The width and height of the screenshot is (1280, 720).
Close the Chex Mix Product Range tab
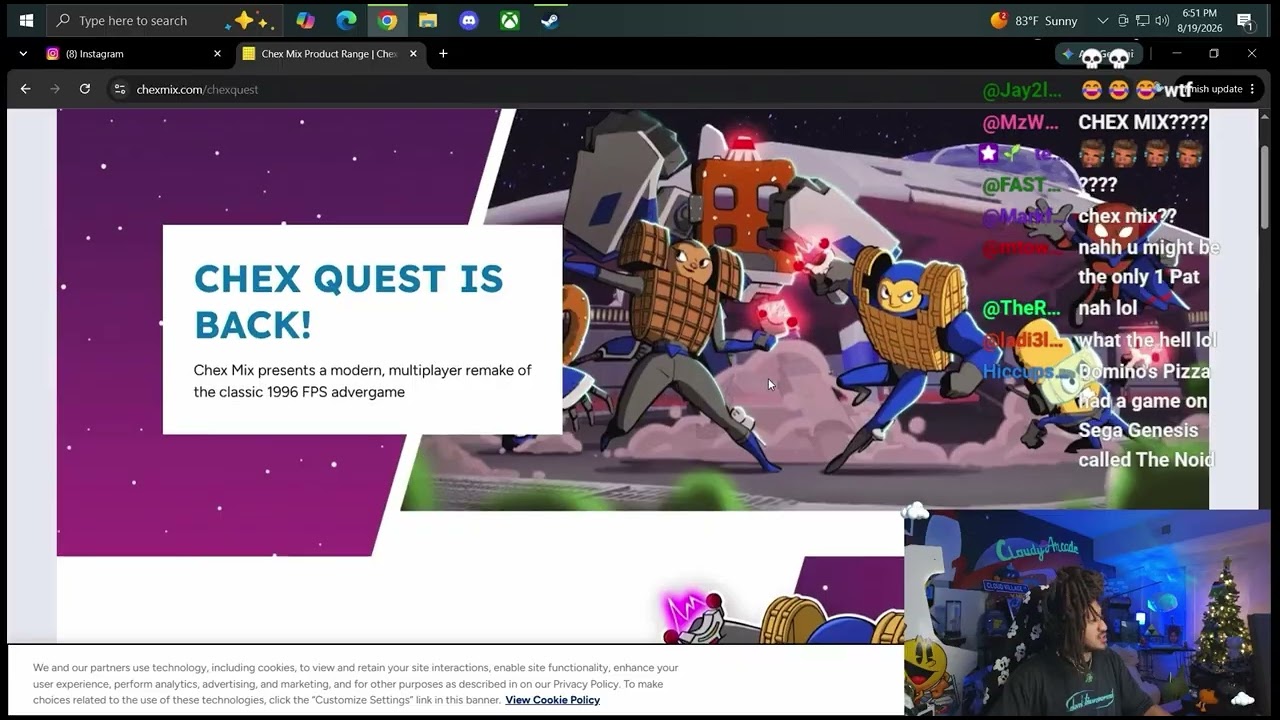[x=413, y=54]
